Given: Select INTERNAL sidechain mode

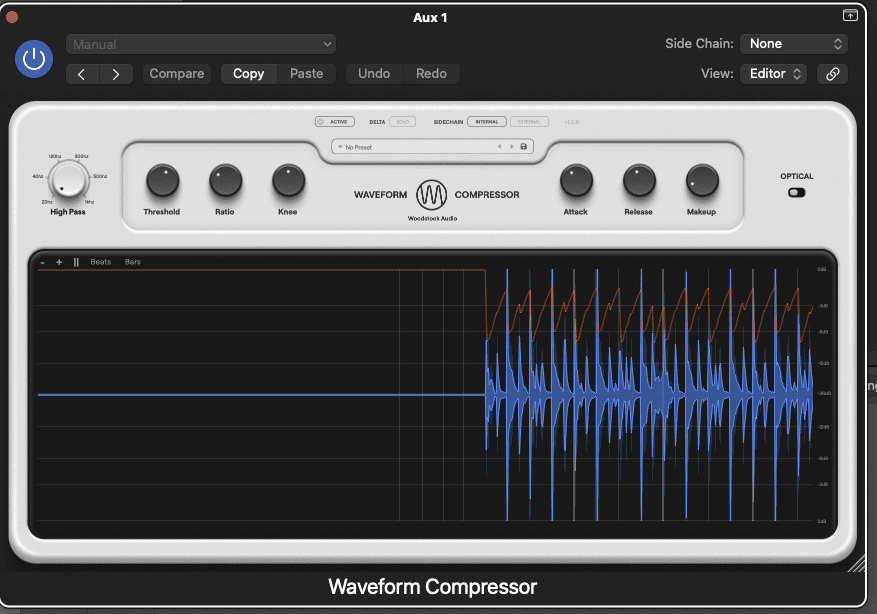Looking at the screenshot, I should [487, 121].
